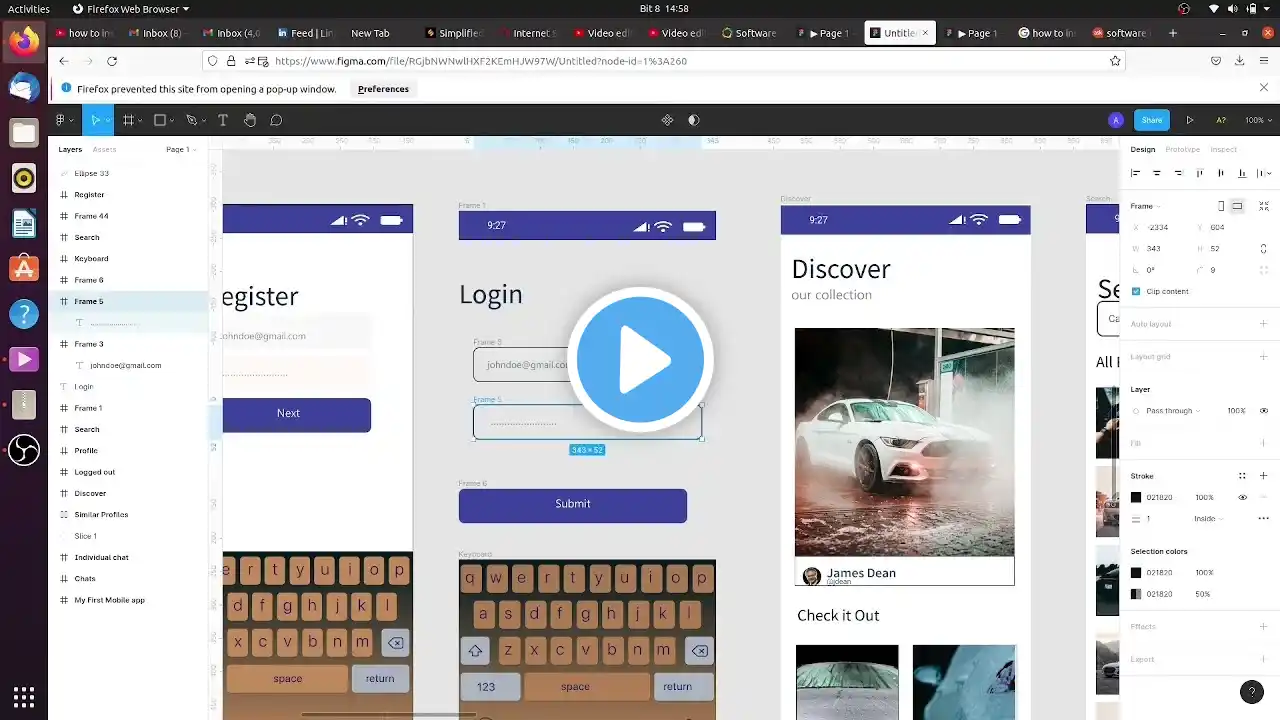
Task: Reload the page in Firefox
Action: tap(112, 61)
